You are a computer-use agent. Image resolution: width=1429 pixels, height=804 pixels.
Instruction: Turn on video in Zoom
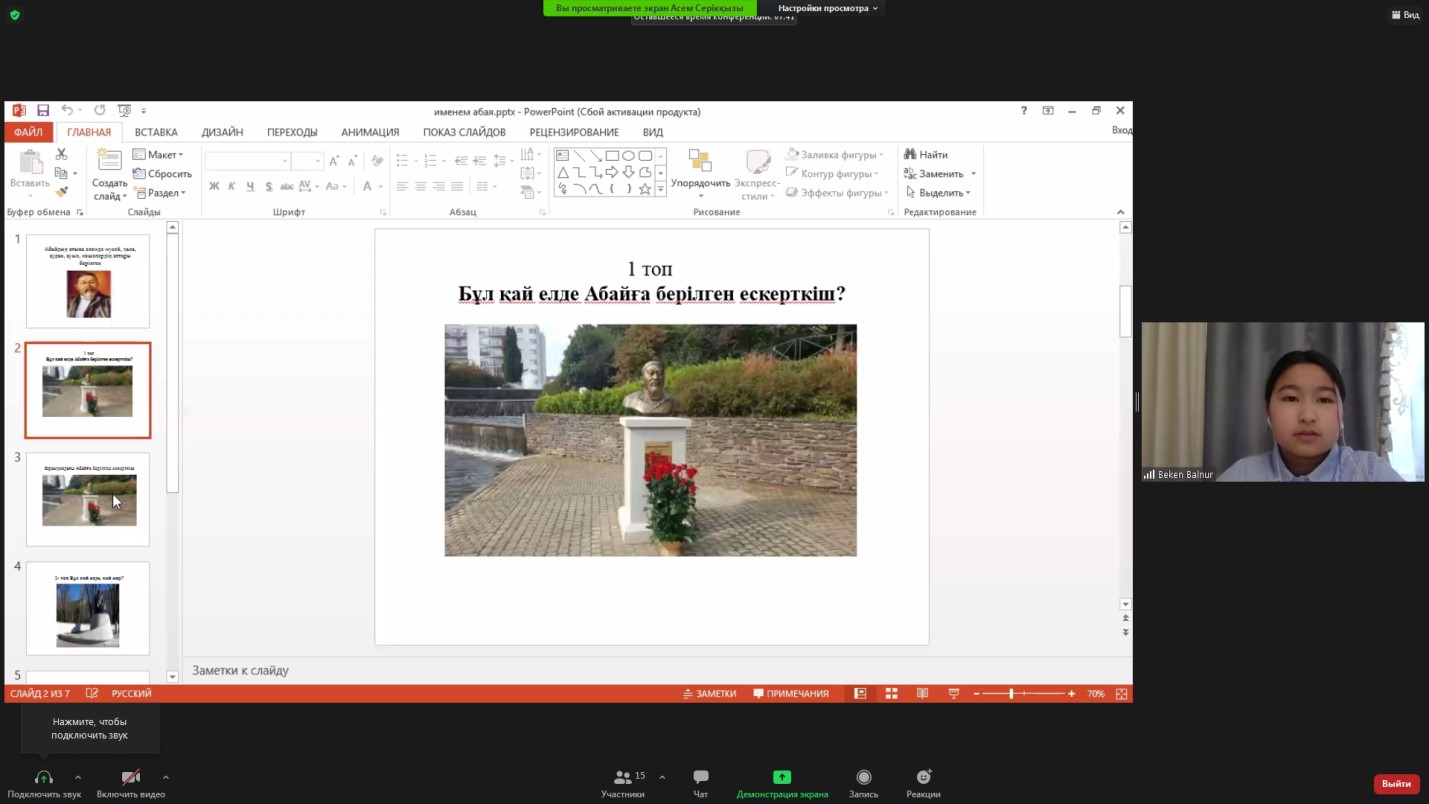point(131,778)
